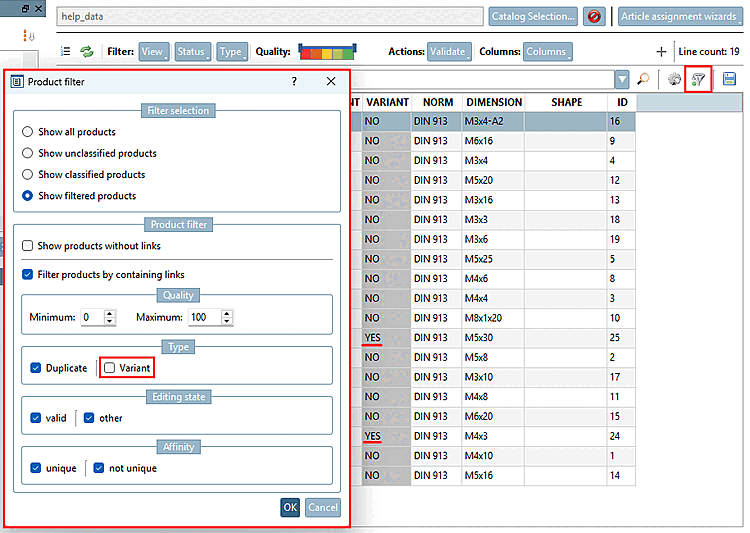This screenshot has width=750, height=533.
Task: Sort by the VARIANT column header
Action: [x=387, y=102]
